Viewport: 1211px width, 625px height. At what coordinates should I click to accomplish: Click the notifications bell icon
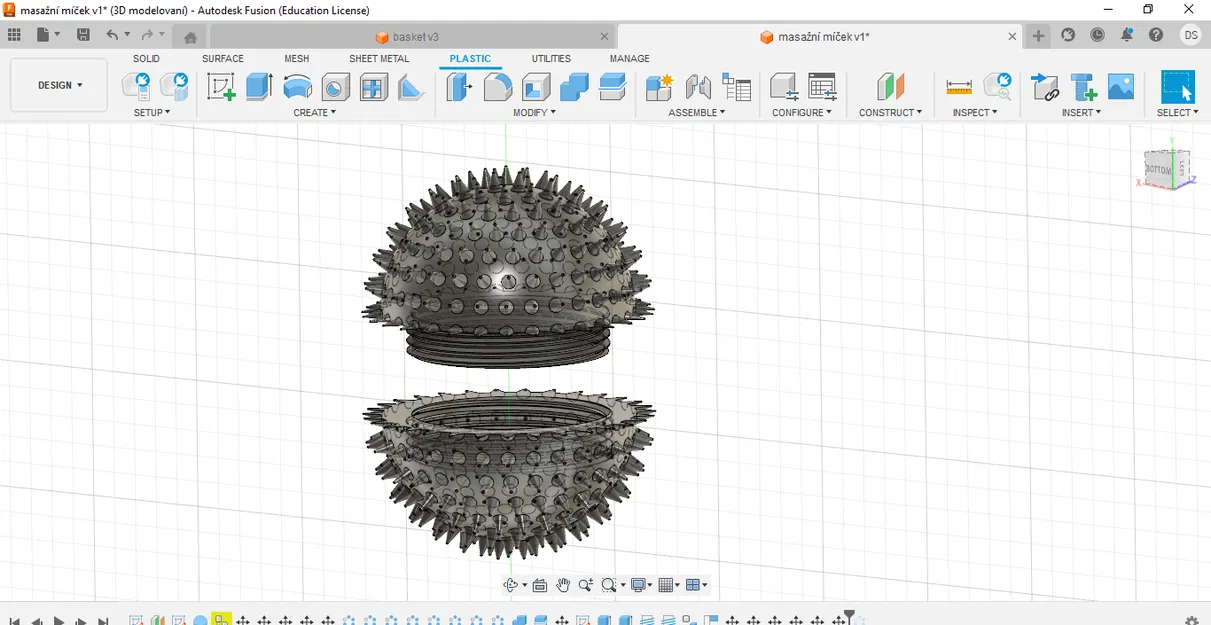pos(1127,35)
